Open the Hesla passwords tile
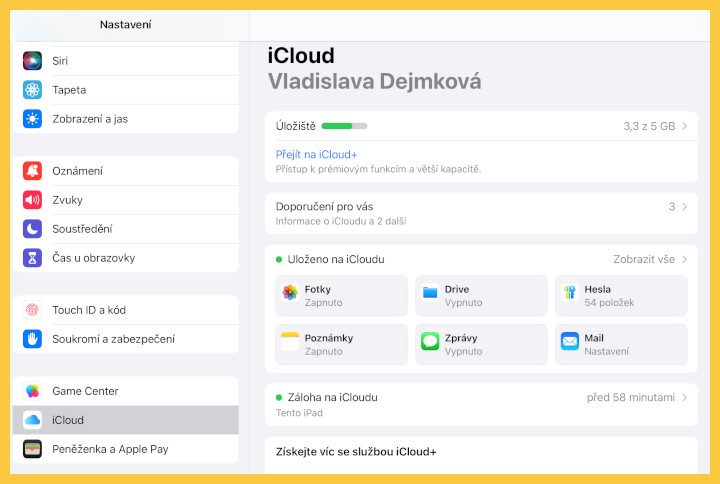This screenshot has height=484, width=720. point(621,295)
